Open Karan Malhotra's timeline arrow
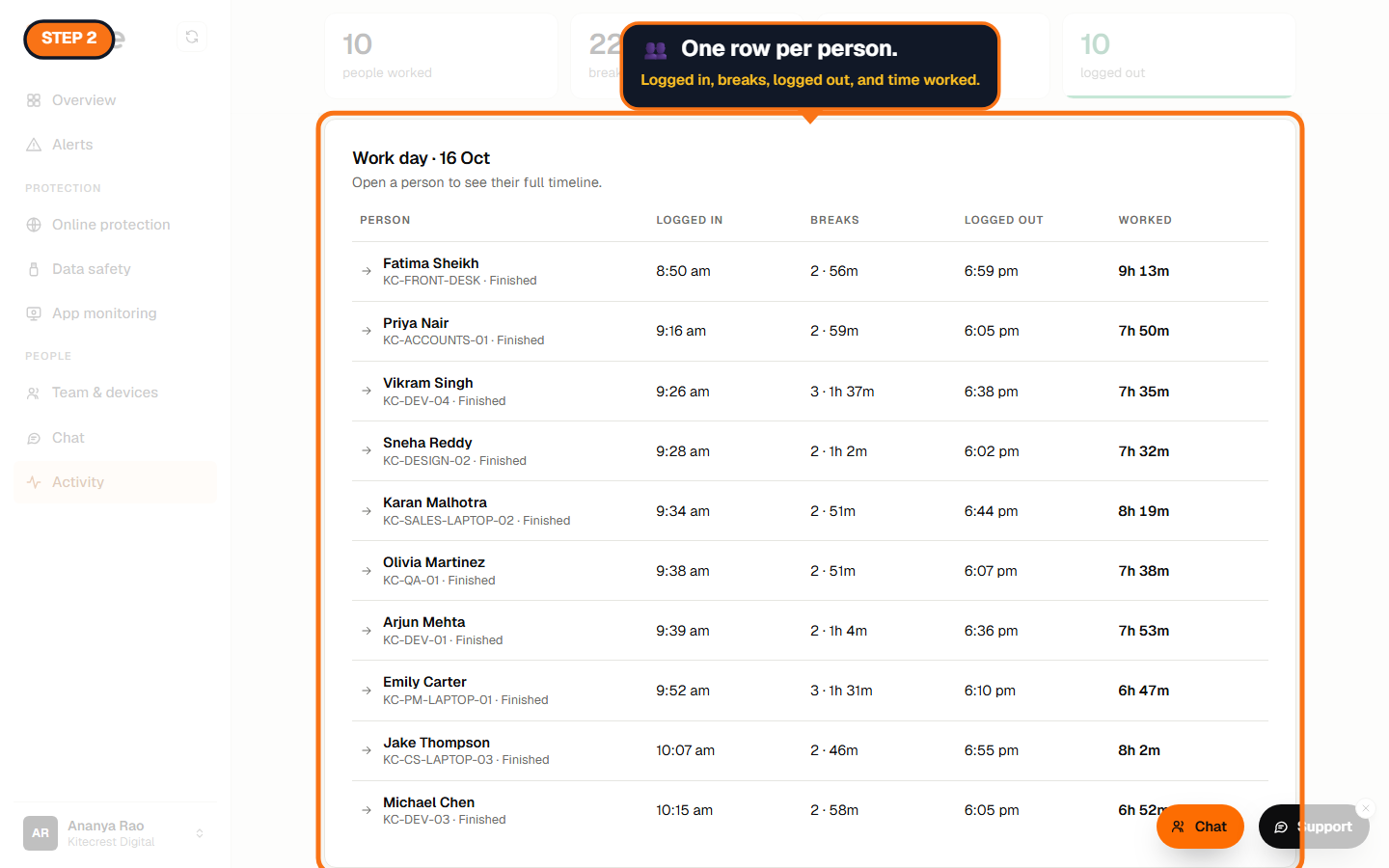 (x=367, y=510)
